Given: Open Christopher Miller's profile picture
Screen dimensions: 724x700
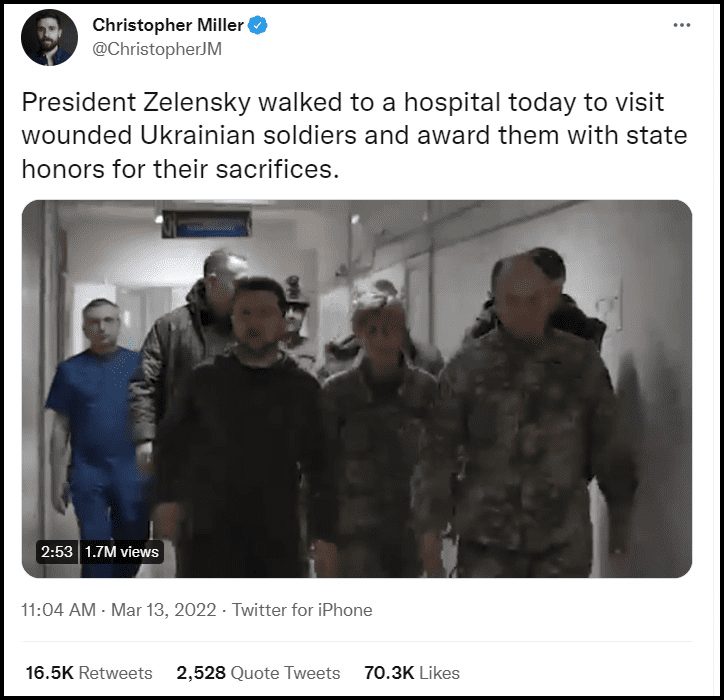Looking at the screenshot, I should point(49,37).
